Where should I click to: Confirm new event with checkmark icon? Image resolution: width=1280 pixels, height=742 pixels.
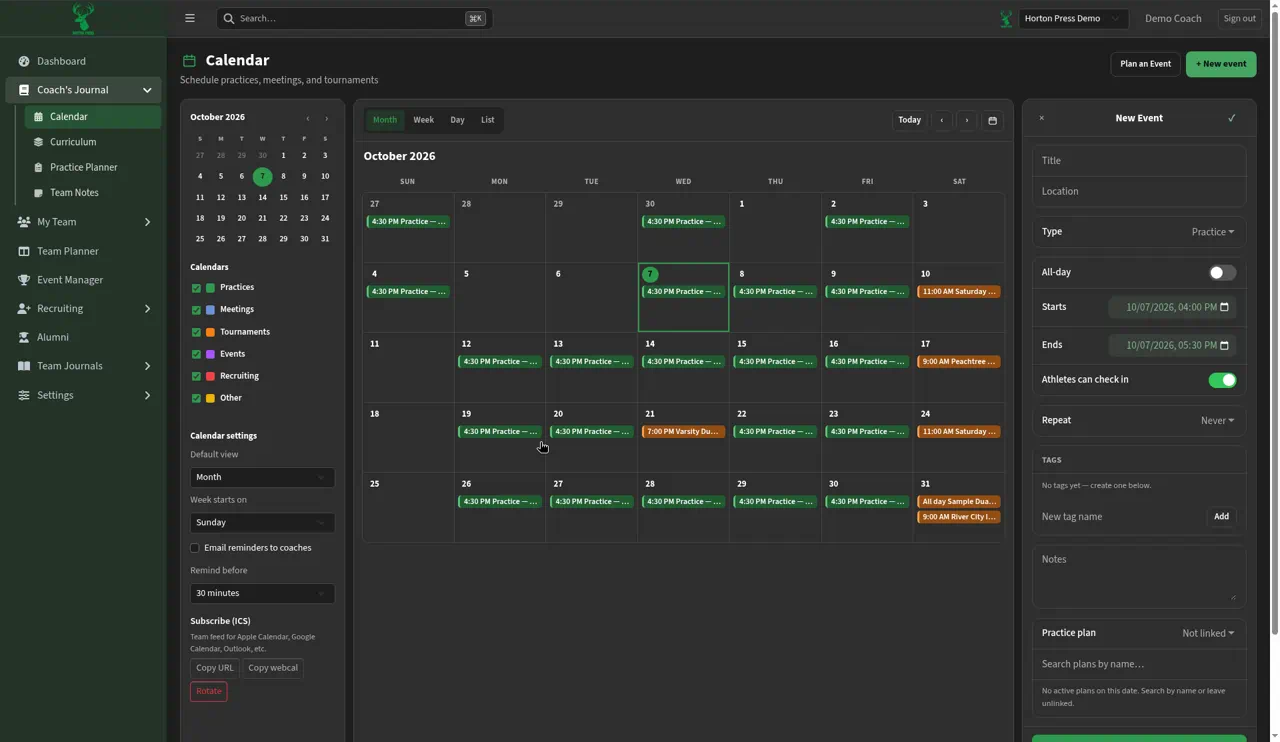(1232, 118)
